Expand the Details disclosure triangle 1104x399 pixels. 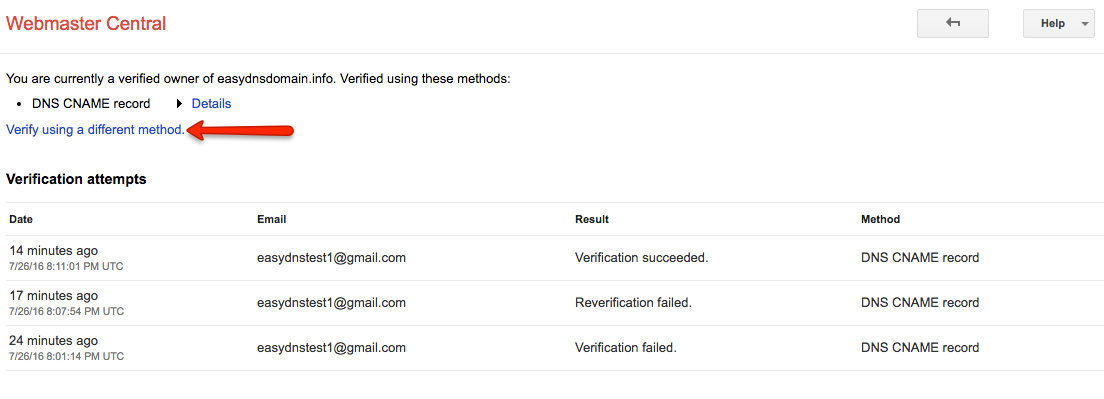180,103
